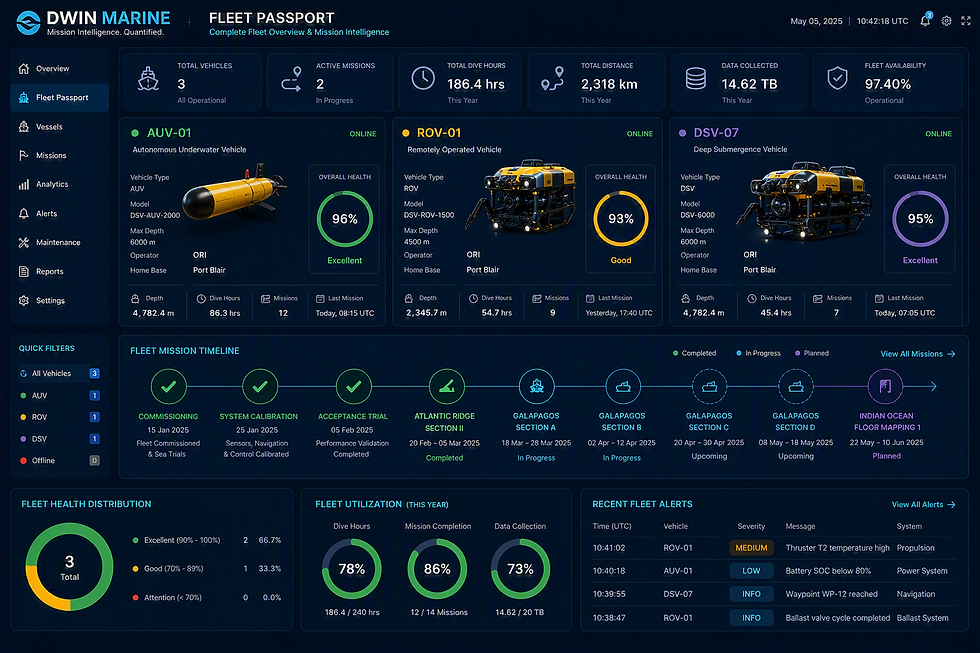
Task: Click the Total Dive Hours clock icon
Action: pos(423,78)
